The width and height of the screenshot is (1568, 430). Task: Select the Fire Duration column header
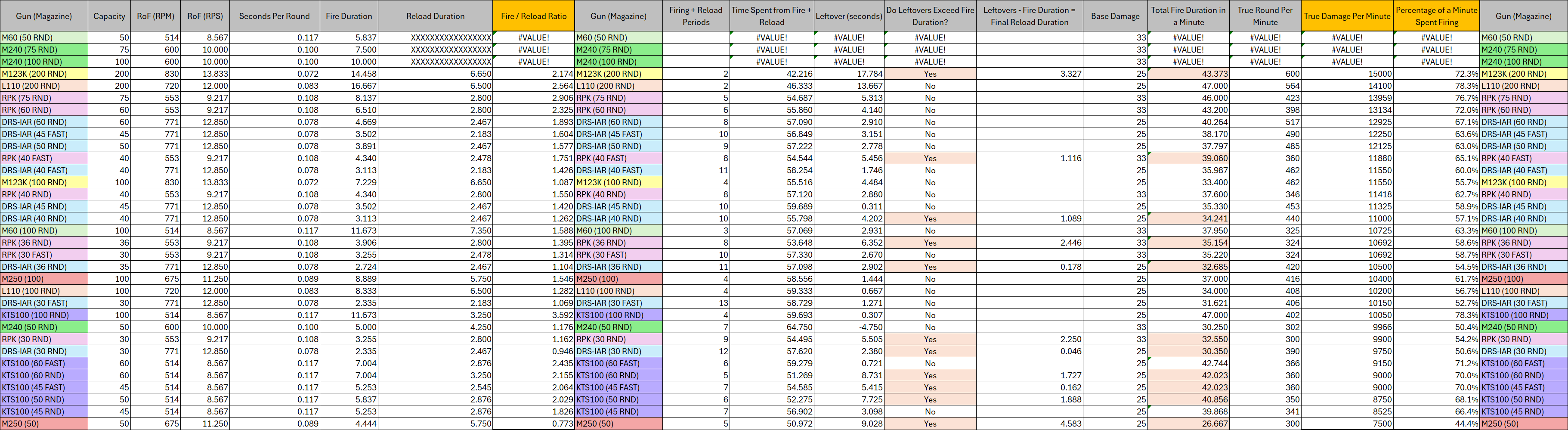[x=349, y=16]
